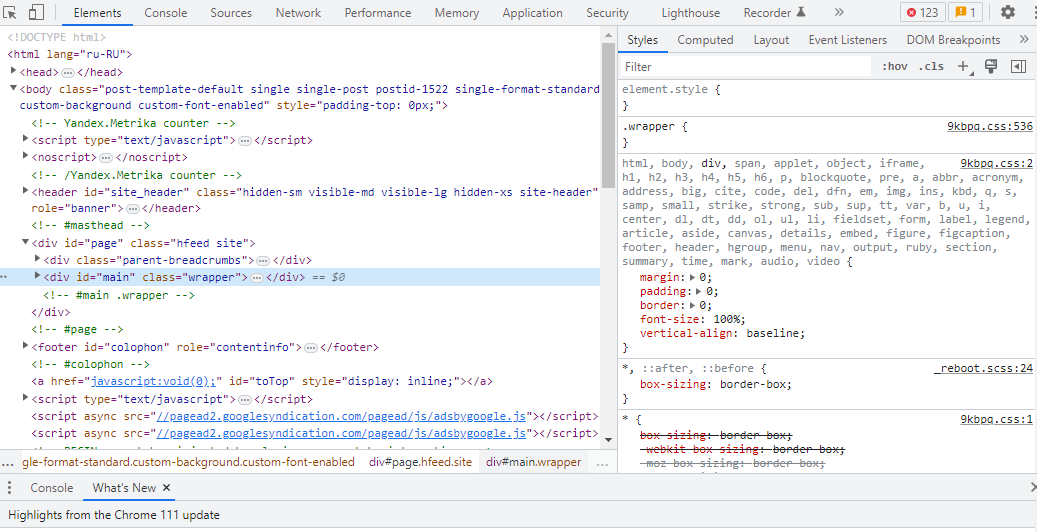Toggle the device toolbar icon
This screenshot has height=532, width=1037.
coord(36,13)
